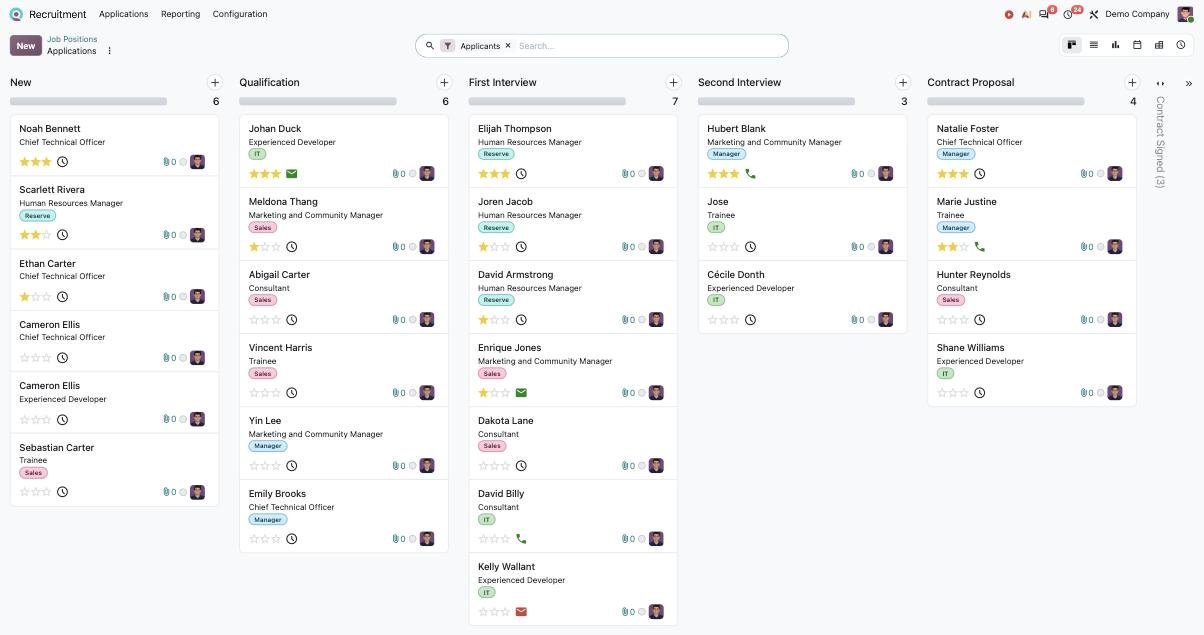The image size is (1204, 635).
Task: Click the Second Interview column progress bar
Action: coord(776,101)
